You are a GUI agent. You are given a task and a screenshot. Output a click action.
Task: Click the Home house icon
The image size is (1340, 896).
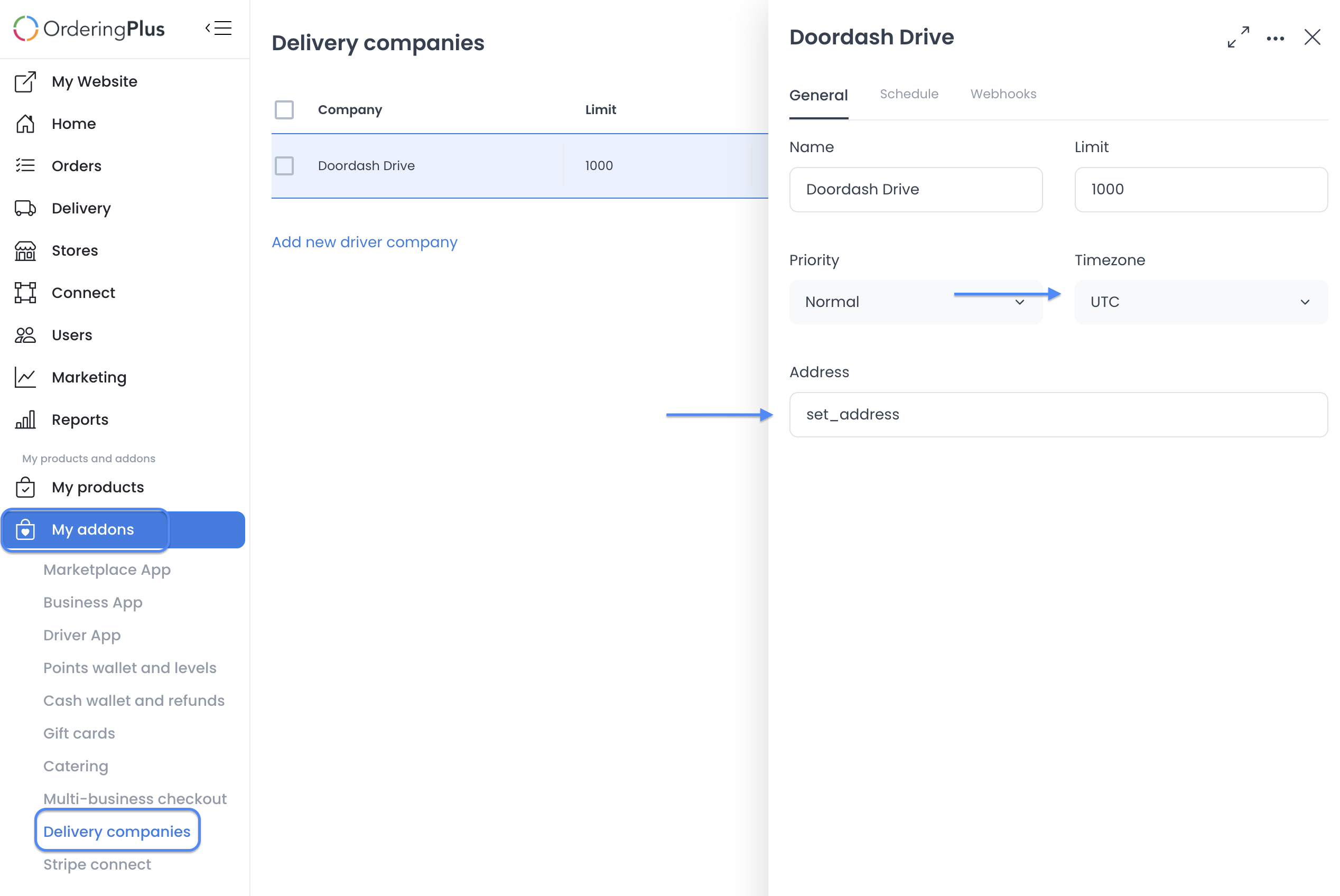[25, 124]
